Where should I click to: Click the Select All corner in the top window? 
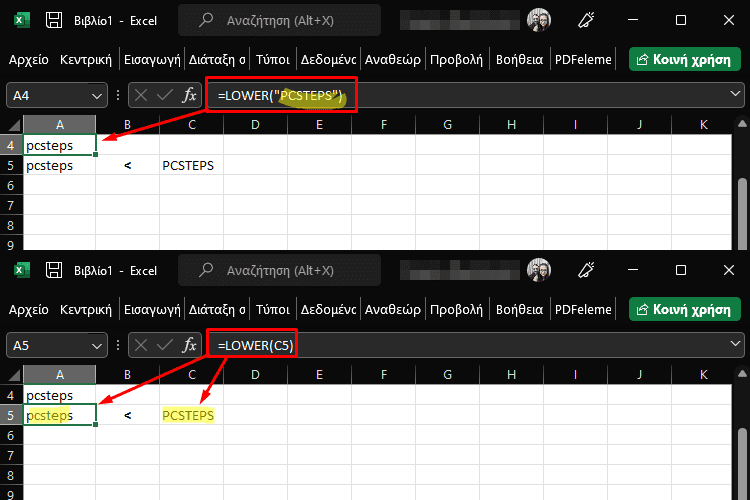[x=12, y=125]
